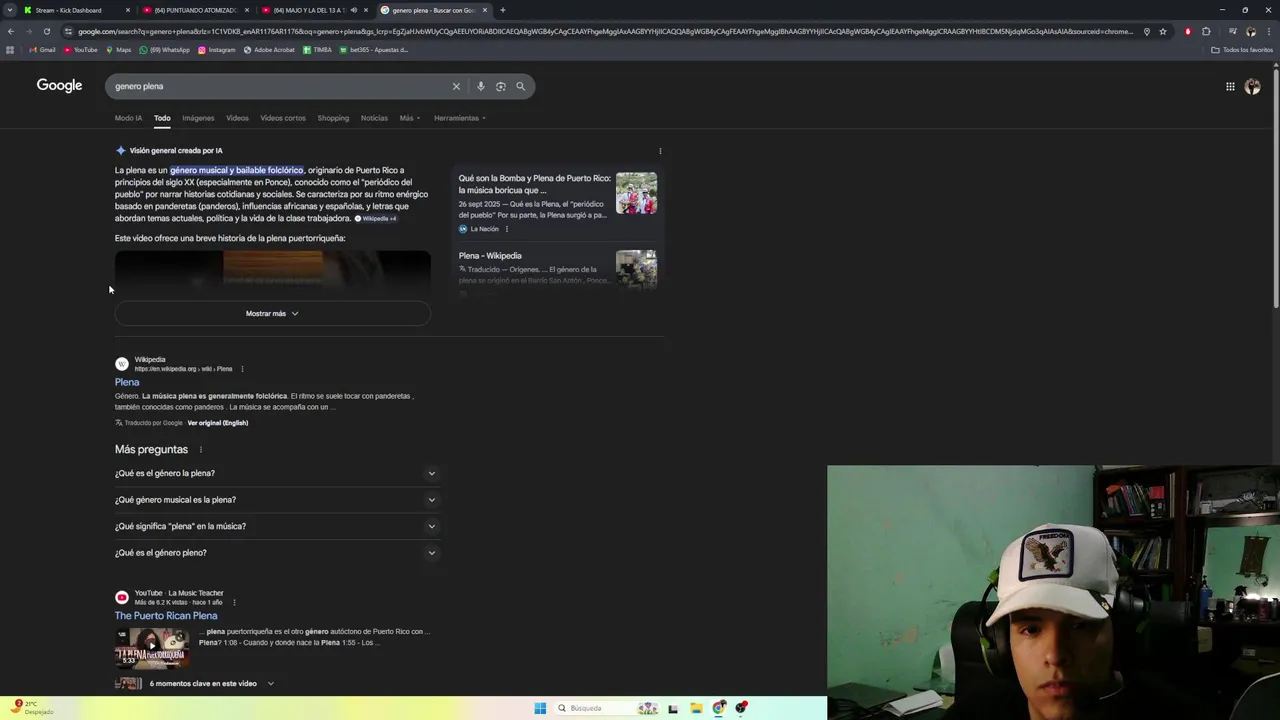Bookmark this page with the star icon
The height and width of the screenshot is (720, 1280).
1162,31
